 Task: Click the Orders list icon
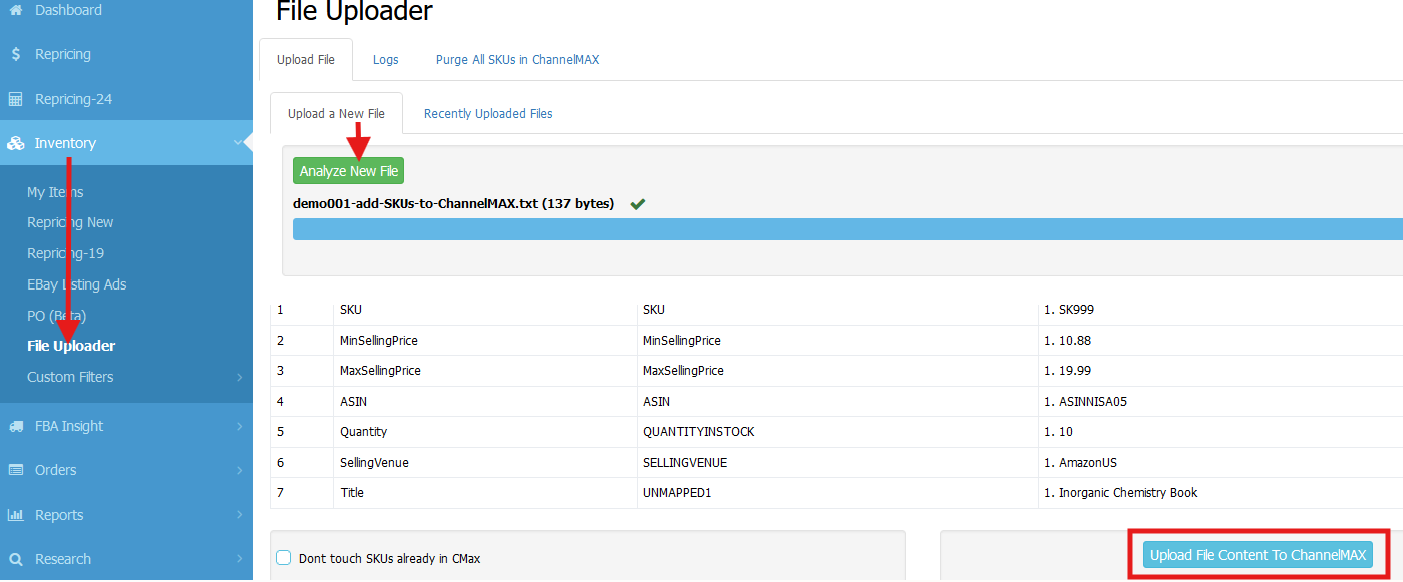16,470
